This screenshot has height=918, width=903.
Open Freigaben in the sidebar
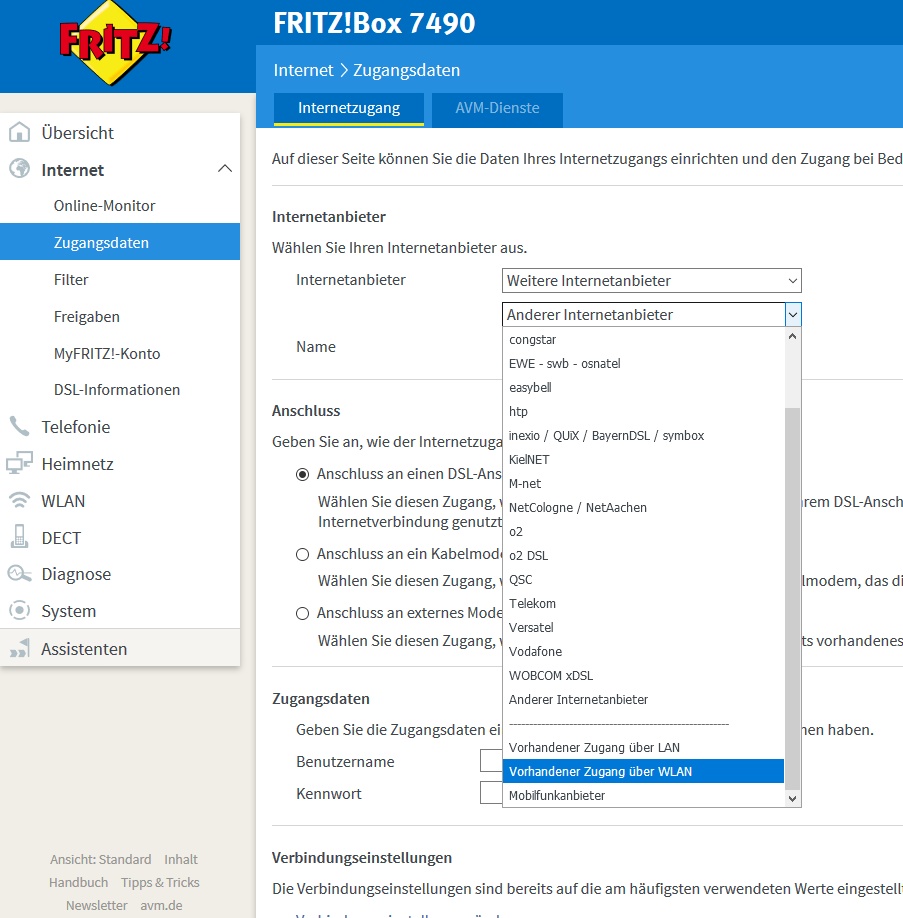click(x=87, y=317)
